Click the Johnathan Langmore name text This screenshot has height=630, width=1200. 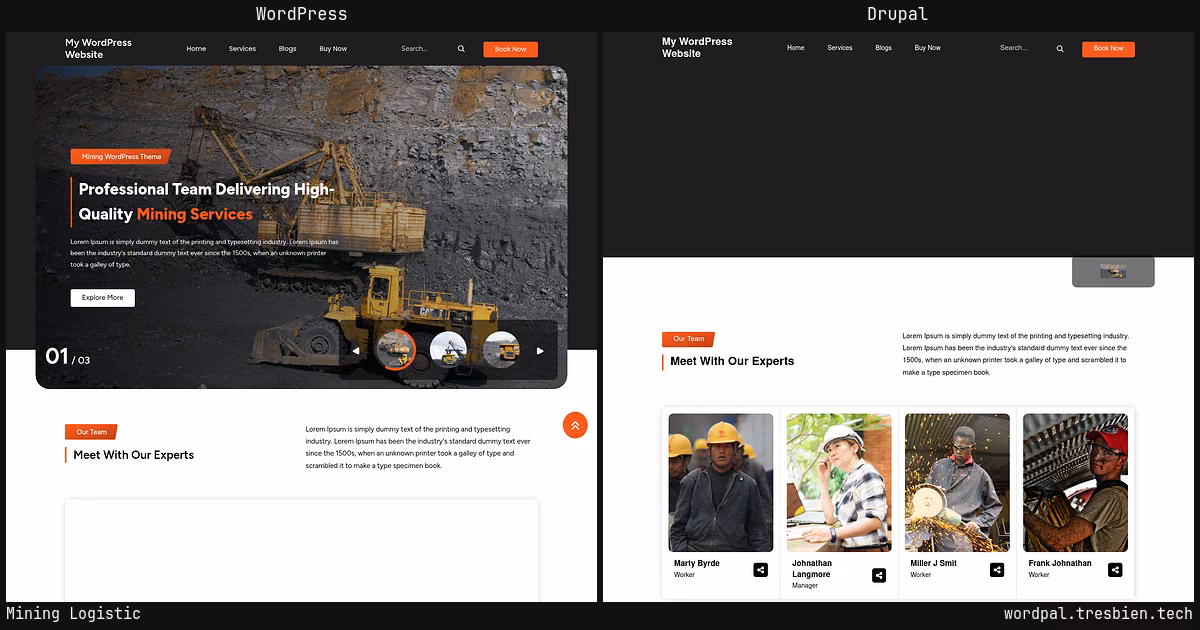coord(812,569)
